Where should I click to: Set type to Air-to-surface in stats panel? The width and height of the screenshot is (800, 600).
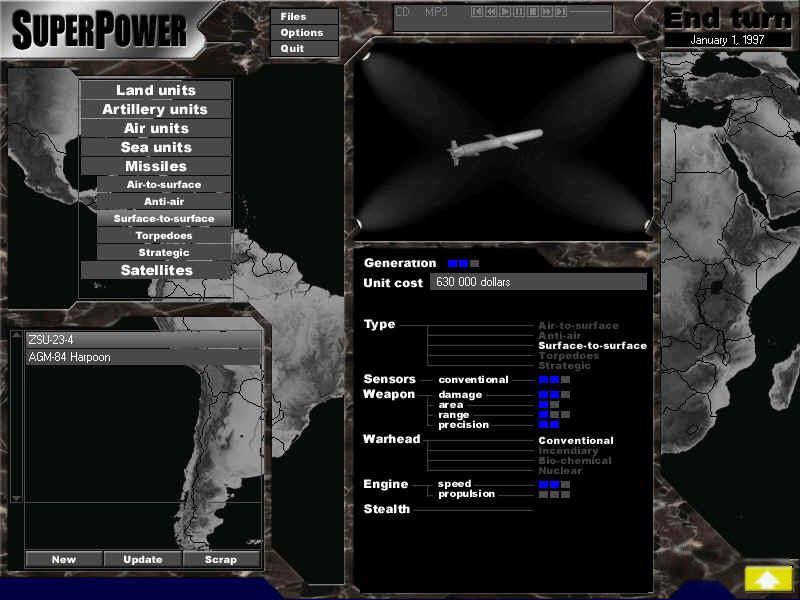point(578,326)
